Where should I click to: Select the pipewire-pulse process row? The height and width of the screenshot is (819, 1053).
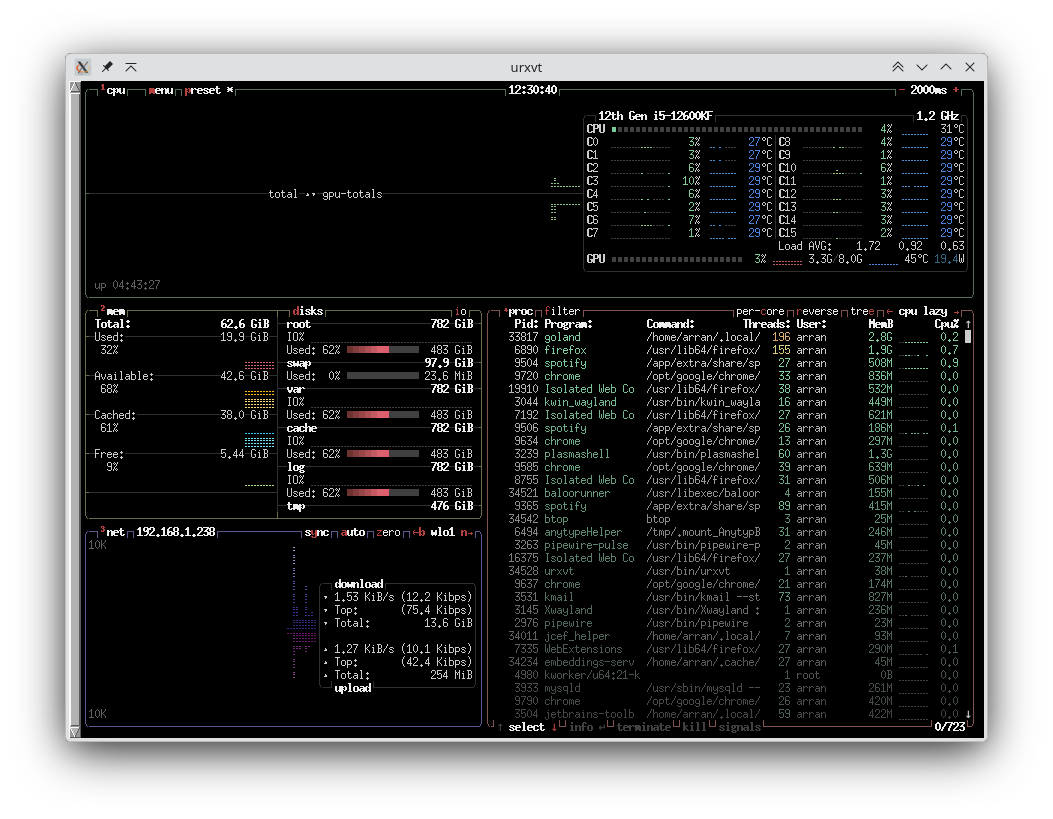(733, 545)
